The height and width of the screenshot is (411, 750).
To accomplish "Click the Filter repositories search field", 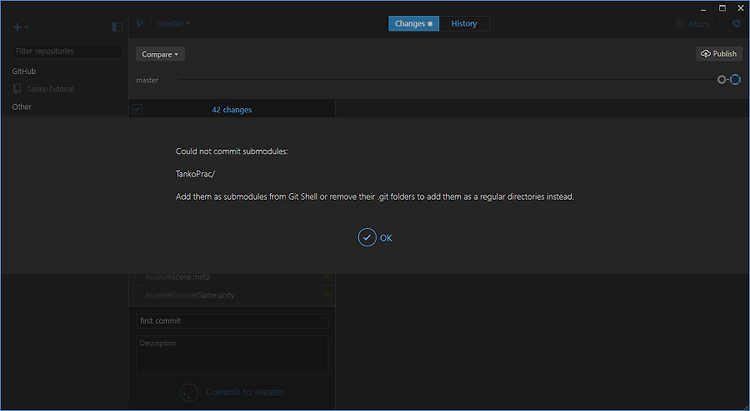I will point(67,51).
